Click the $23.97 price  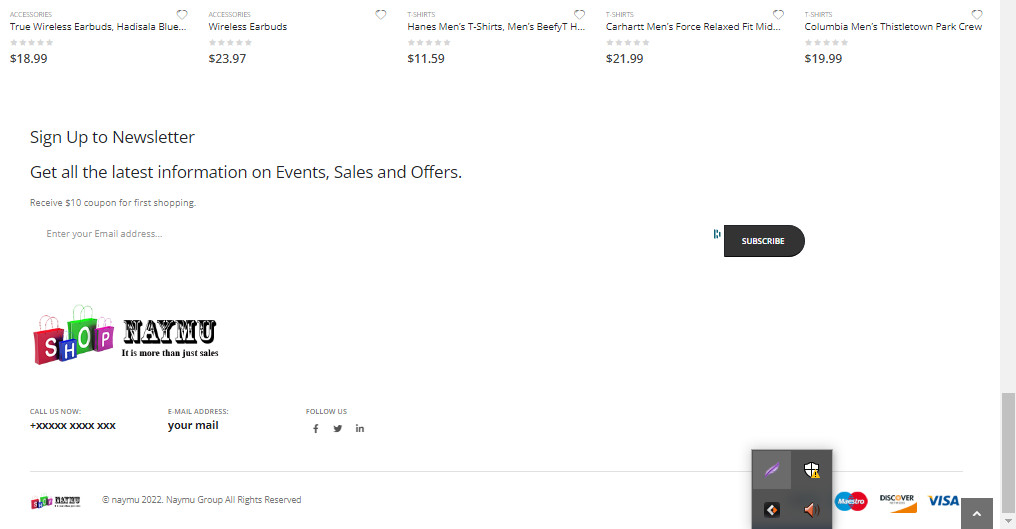[227, 58]
